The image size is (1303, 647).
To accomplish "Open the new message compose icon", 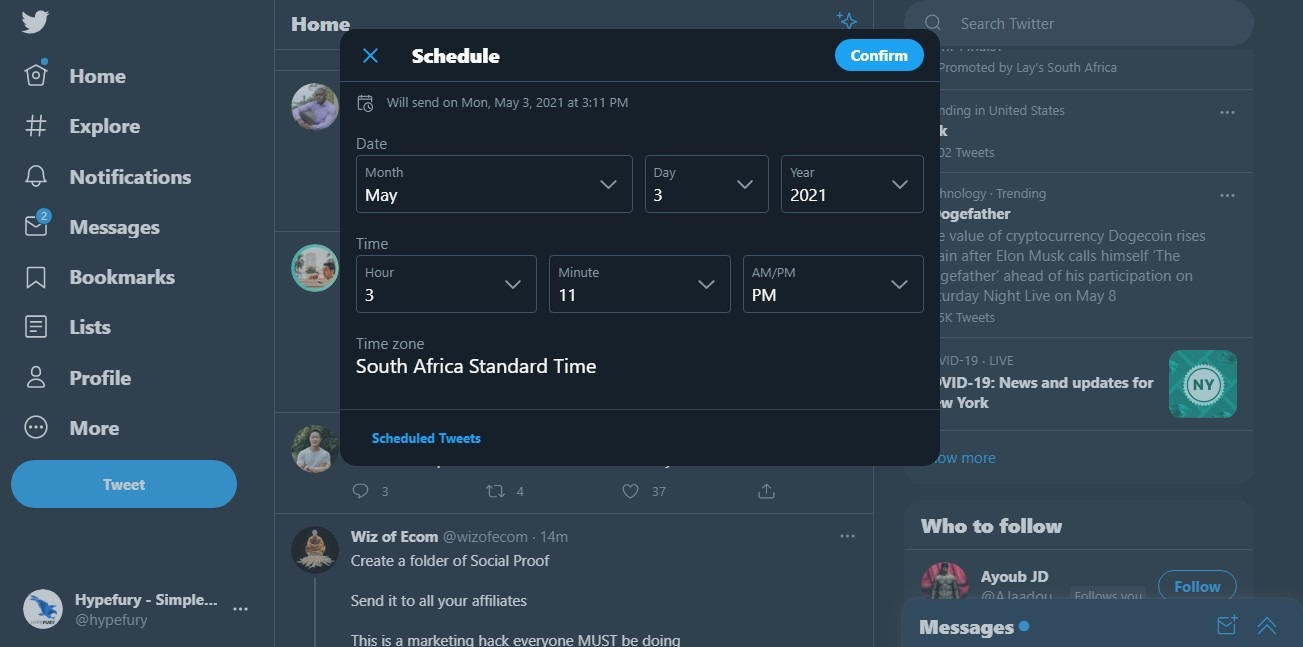I will 1225,625.
